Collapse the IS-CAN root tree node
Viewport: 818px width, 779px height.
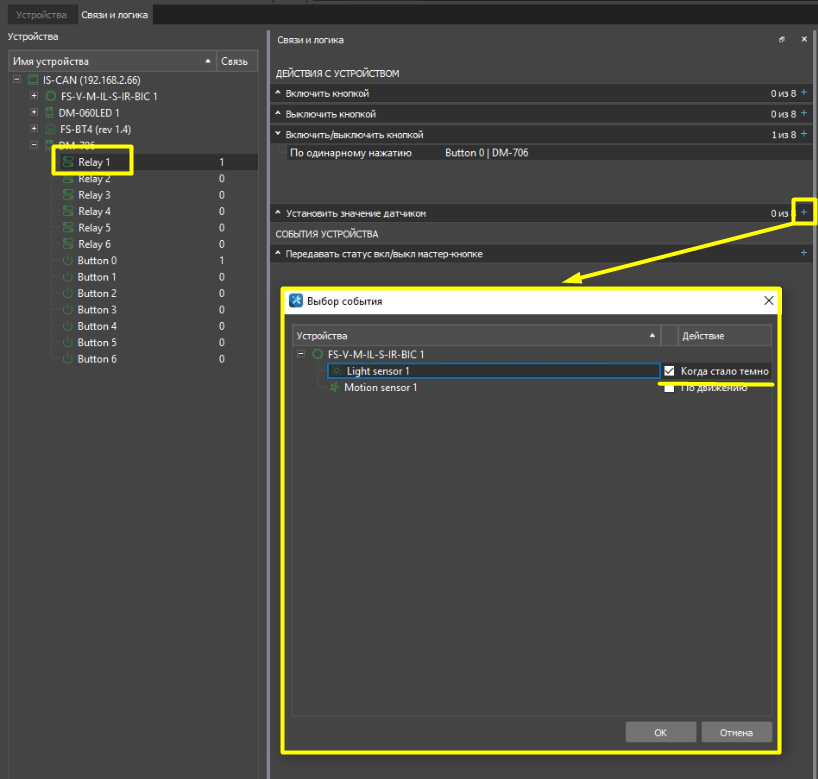(x=16, y=79)
